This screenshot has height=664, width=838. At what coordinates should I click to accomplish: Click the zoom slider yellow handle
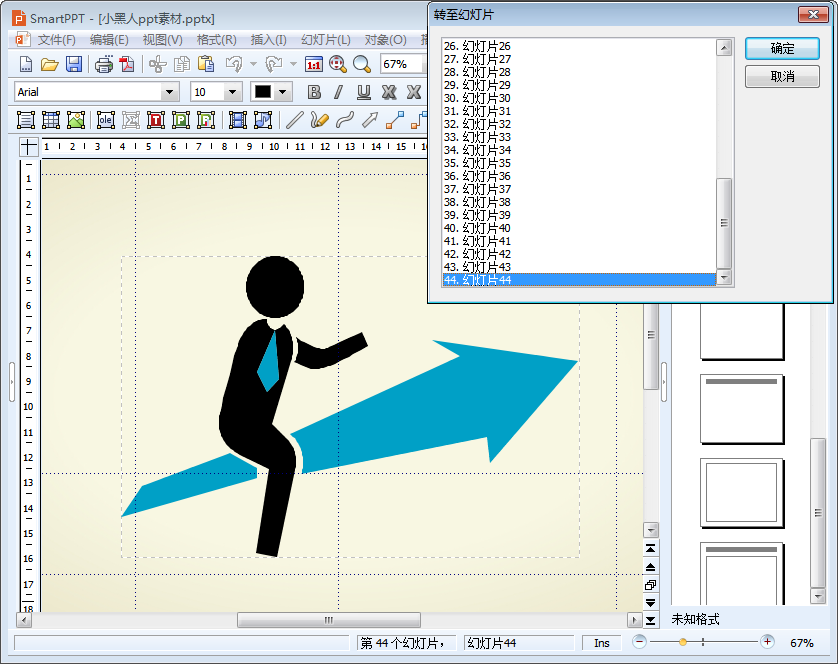682,642
